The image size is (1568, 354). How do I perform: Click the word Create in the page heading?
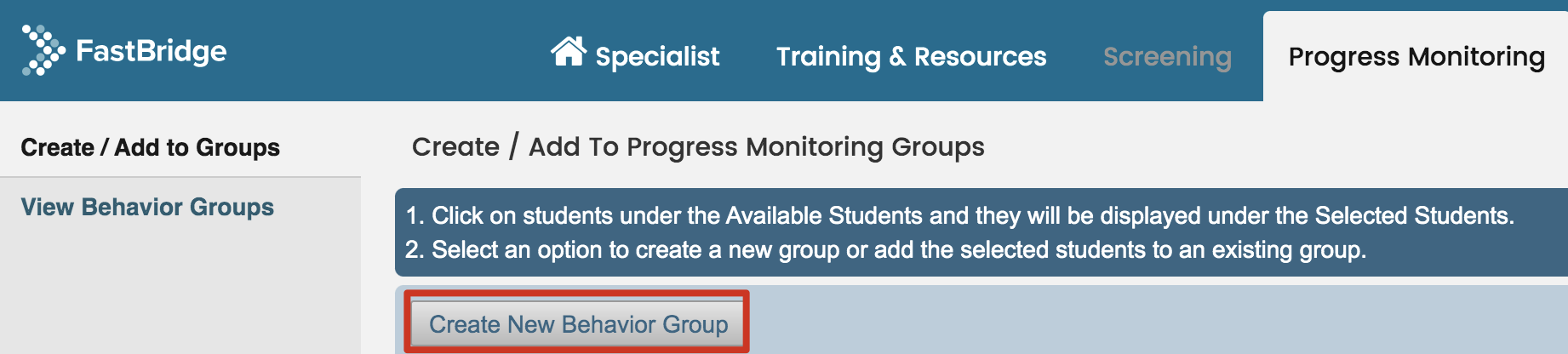455,146
